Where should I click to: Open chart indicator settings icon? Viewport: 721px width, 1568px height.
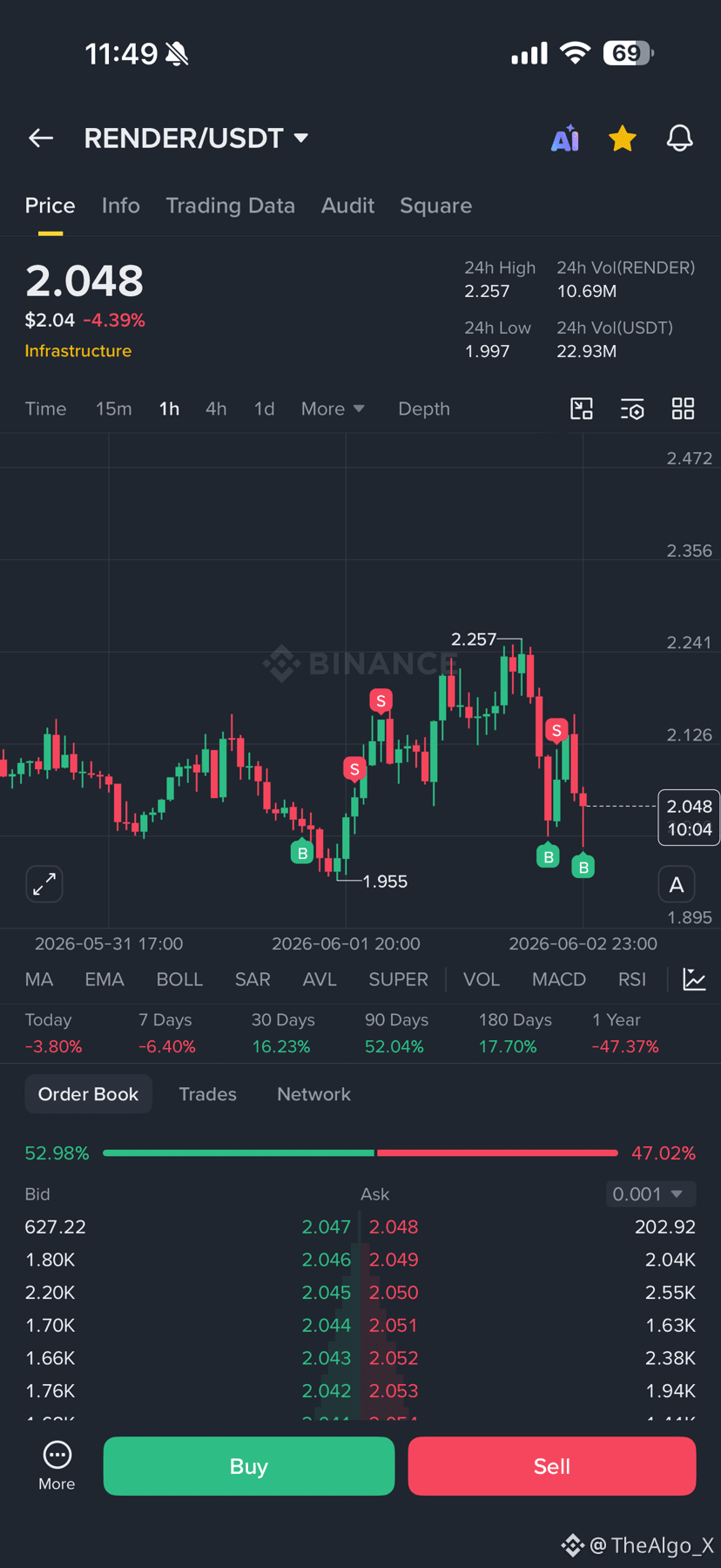coord(632,409)
